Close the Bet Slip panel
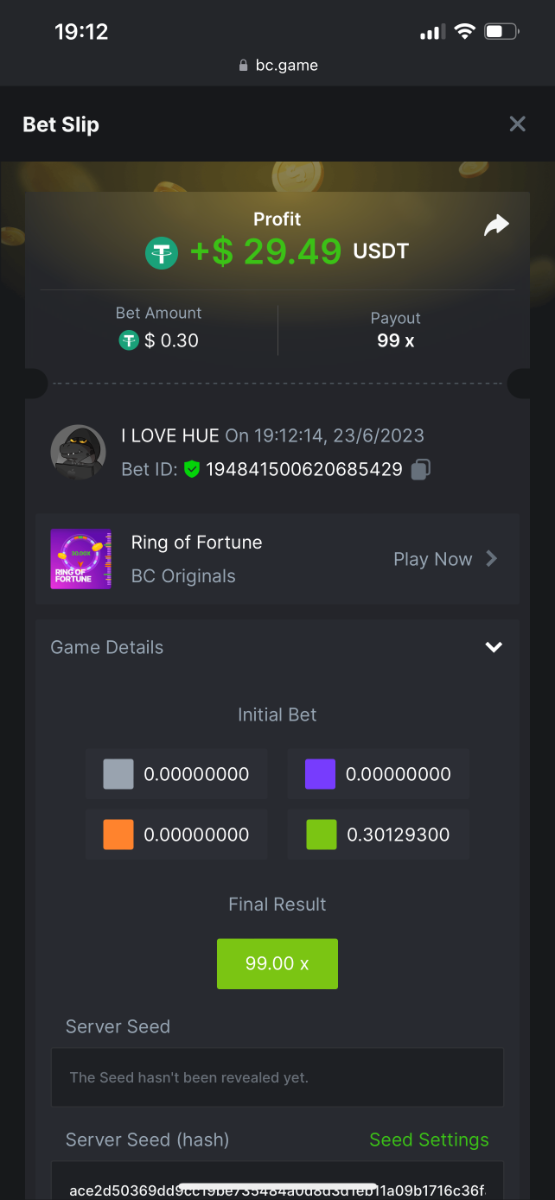Viewport: 555px width, 1200px height. point(517,124)
